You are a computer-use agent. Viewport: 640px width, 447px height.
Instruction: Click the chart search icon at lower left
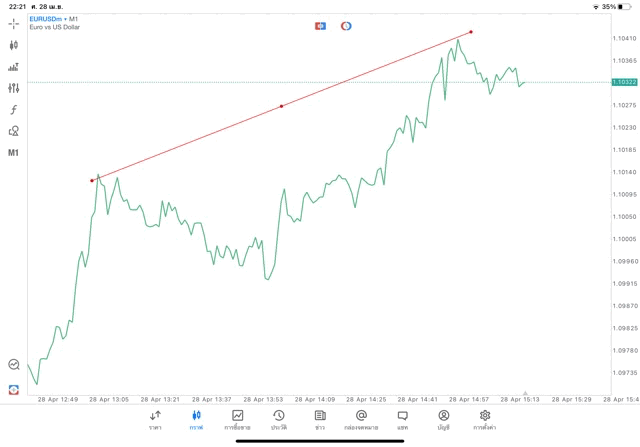click(13, 365)
